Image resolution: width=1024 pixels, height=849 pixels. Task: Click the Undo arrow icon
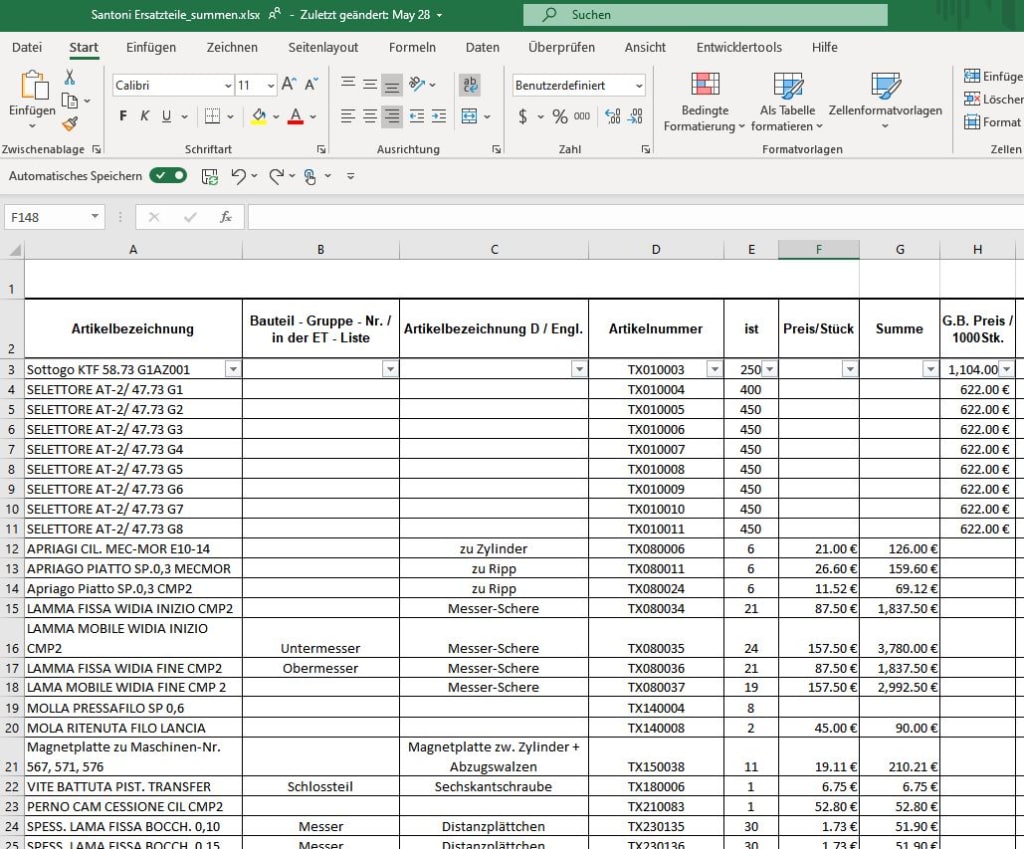pyautogui.click(x=238, y=176)
